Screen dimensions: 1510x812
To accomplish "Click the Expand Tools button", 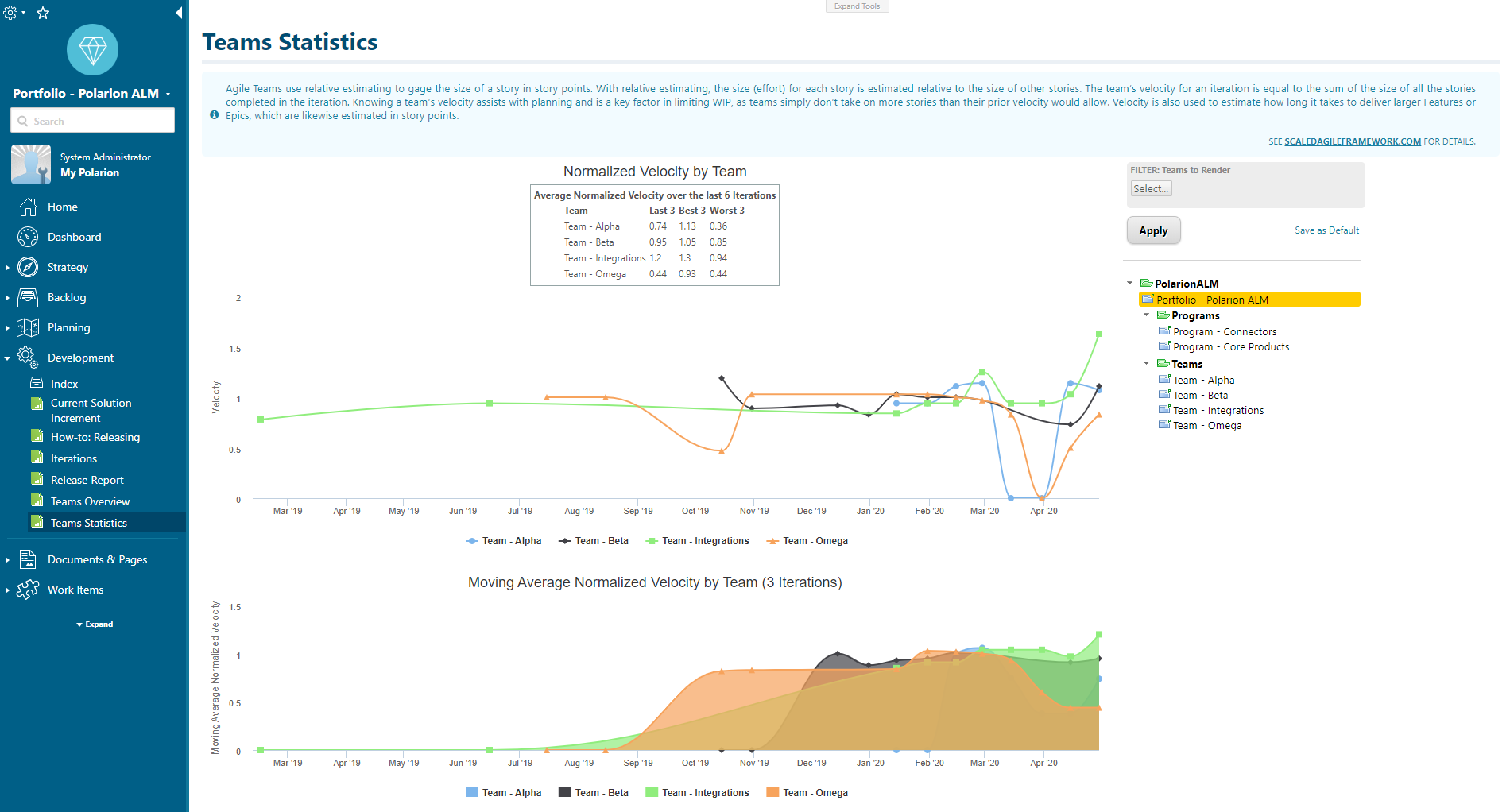I will tap(857, 6).
